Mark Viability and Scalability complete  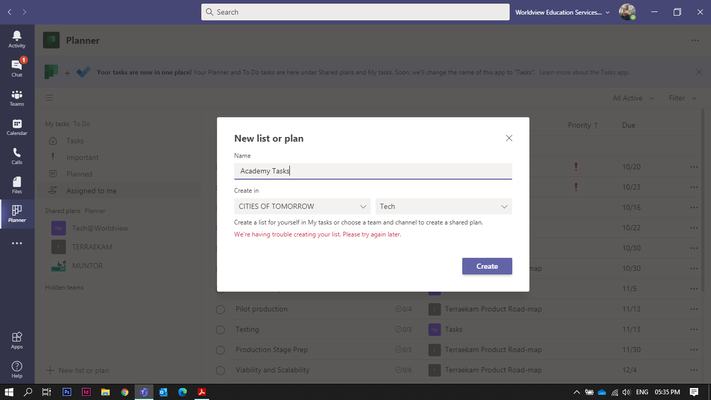point(220,371)
